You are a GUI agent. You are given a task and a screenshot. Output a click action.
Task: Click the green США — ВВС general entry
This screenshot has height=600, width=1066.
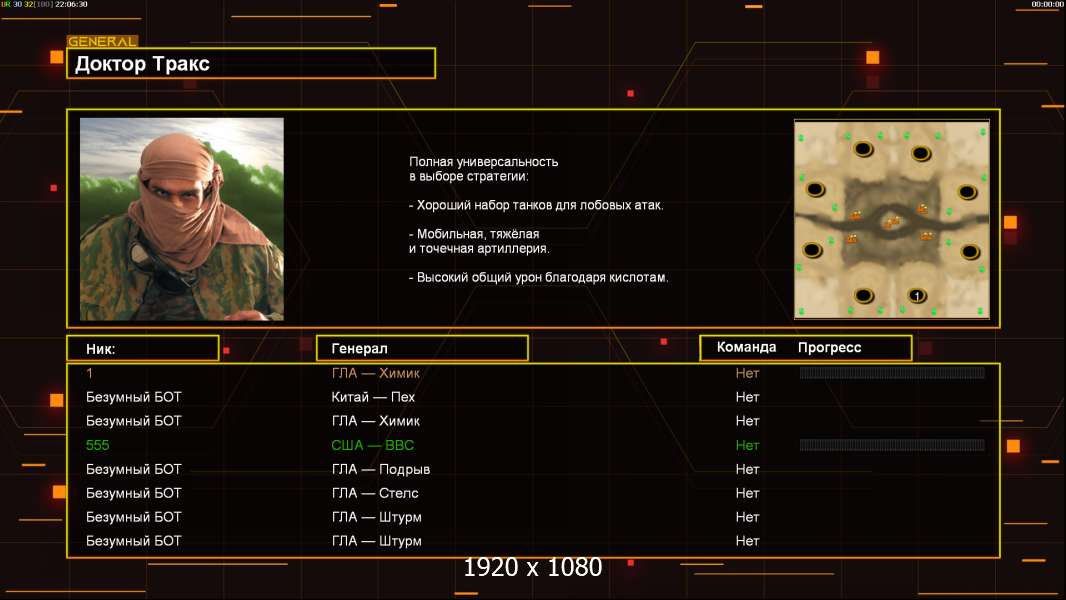coord(372,445)
